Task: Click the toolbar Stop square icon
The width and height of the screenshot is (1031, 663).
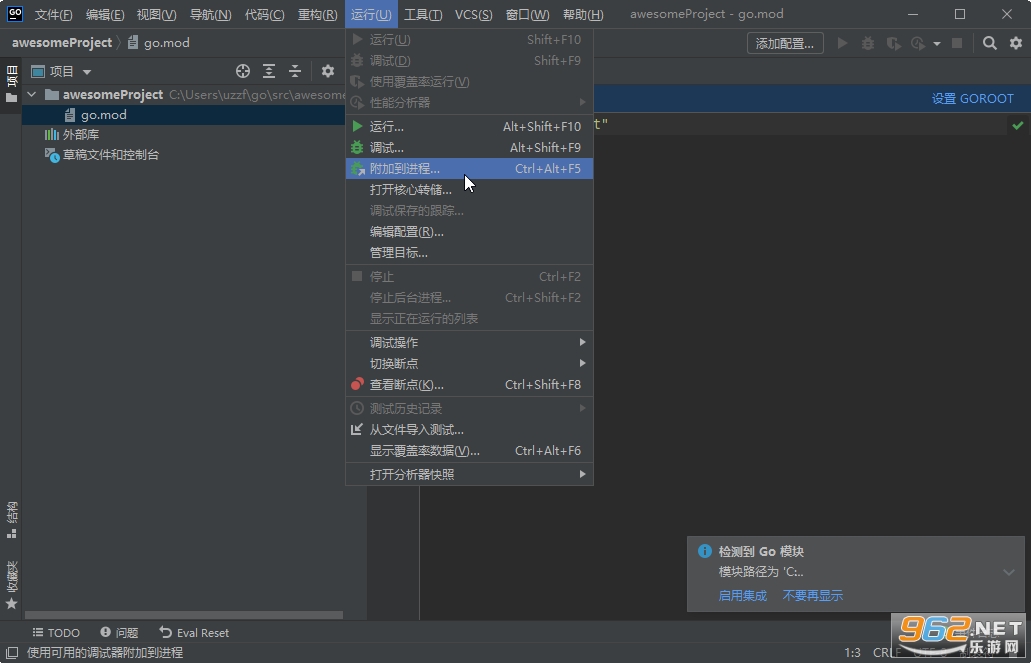Action: 957,43
